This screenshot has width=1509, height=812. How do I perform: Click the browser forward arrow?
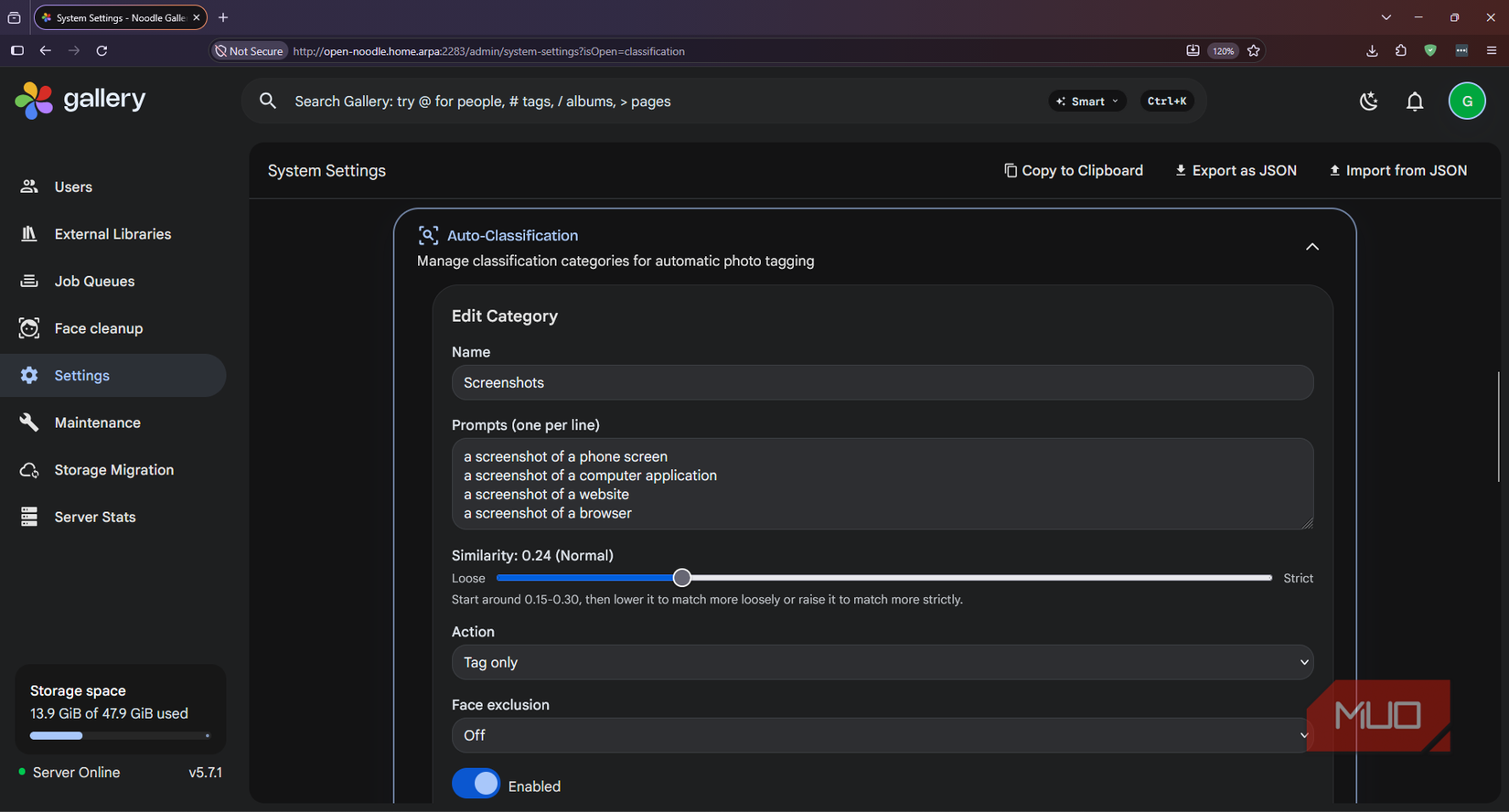coord(74,50)
